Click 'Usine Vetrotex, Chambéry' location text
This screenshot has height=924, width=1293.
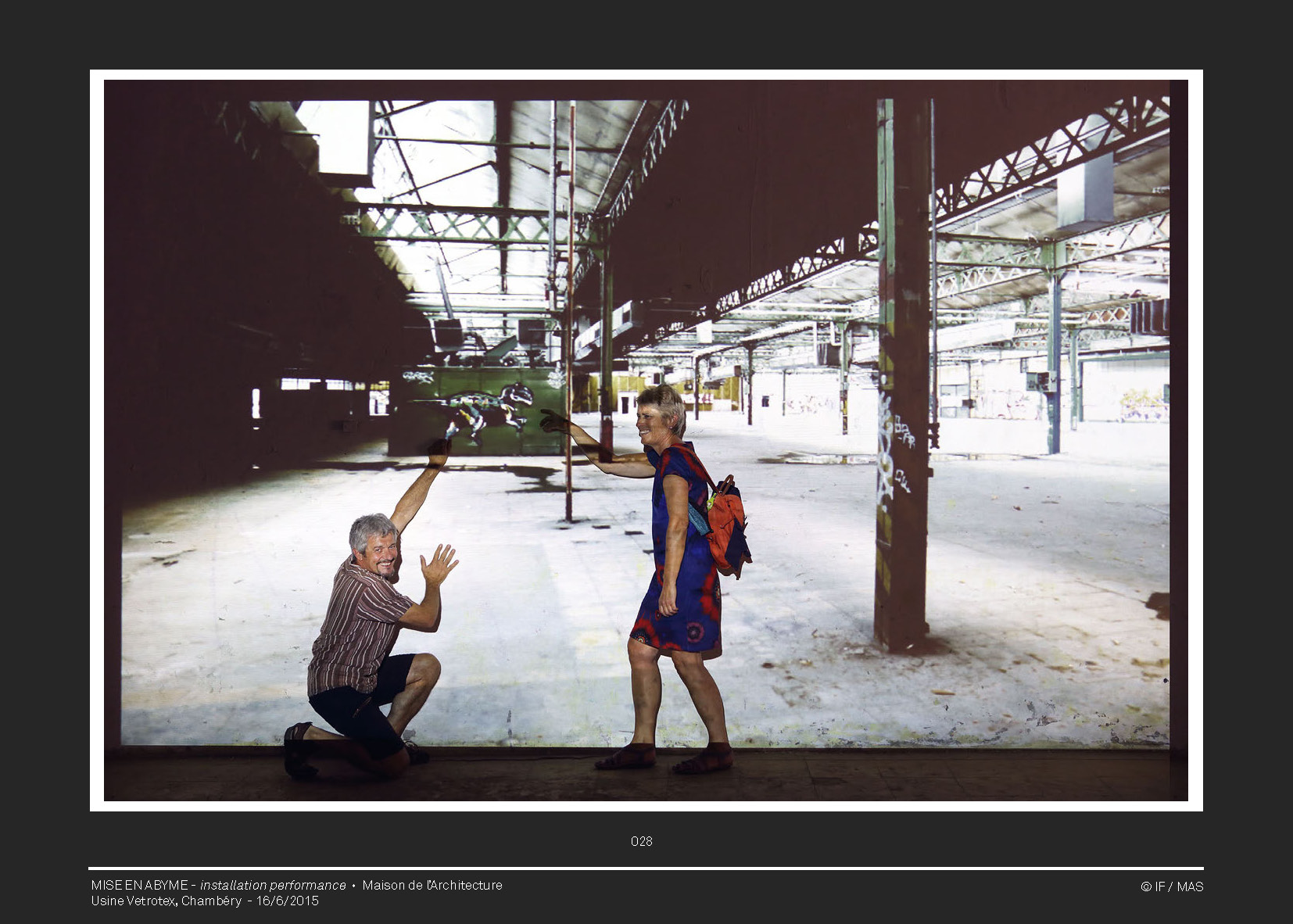pos(166,901)
